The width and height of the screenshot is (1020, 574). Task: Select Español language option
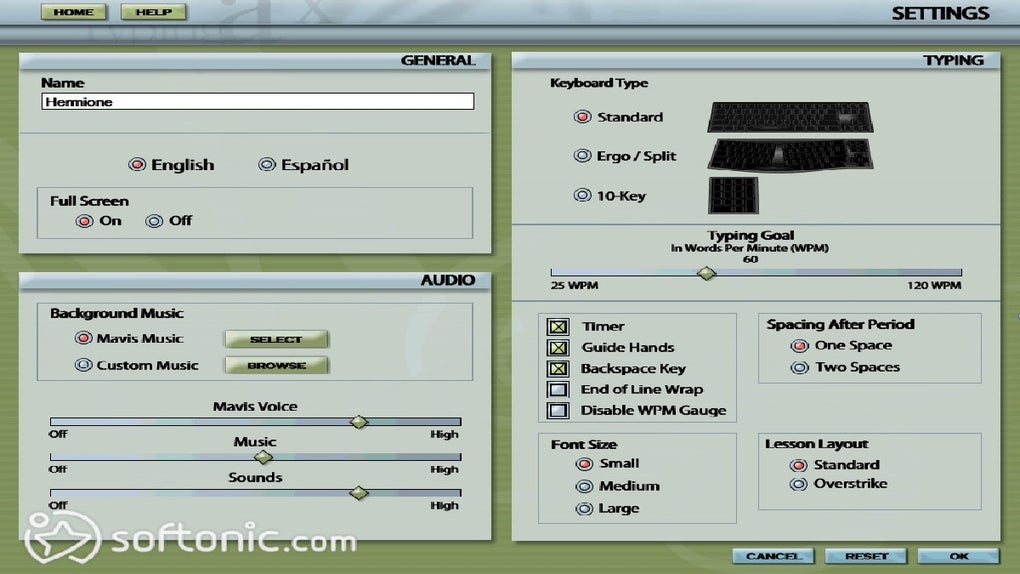pos(267,165)
